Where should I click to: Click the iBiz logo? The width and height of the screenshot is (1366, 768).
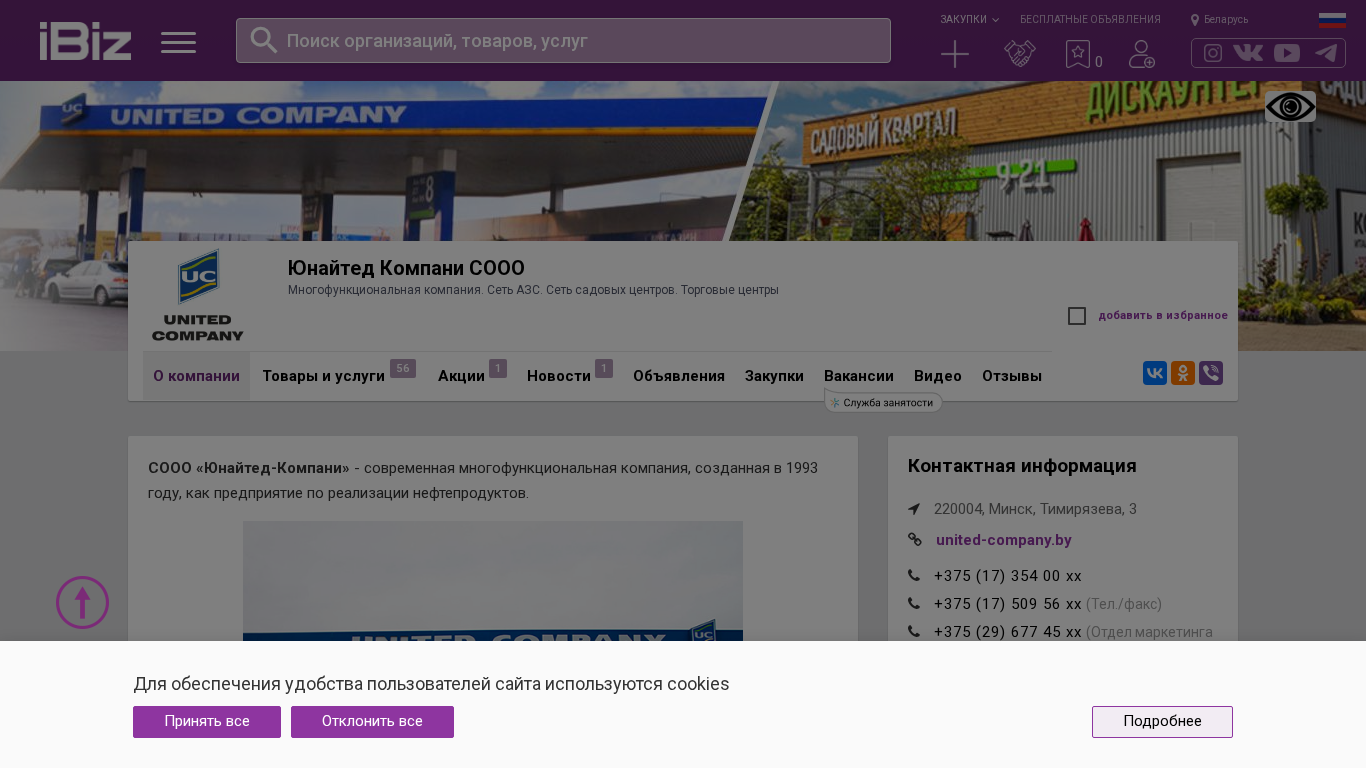[85, 41]
